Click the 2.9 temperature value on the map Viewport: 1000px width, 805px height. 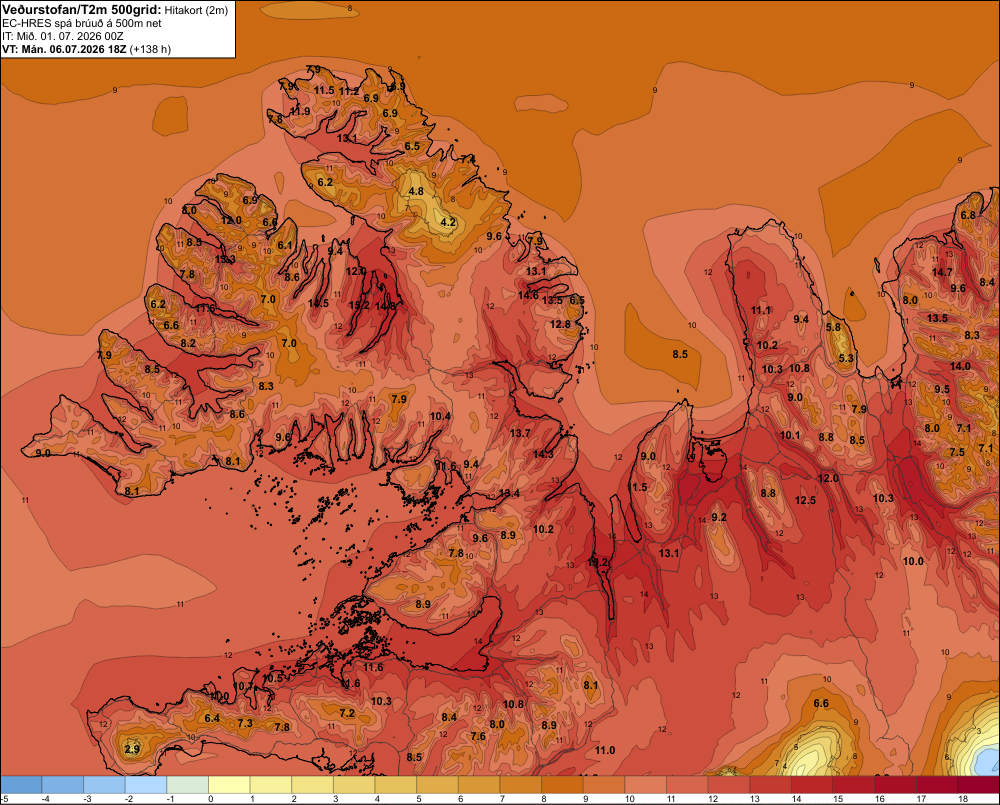coord(132,749)
